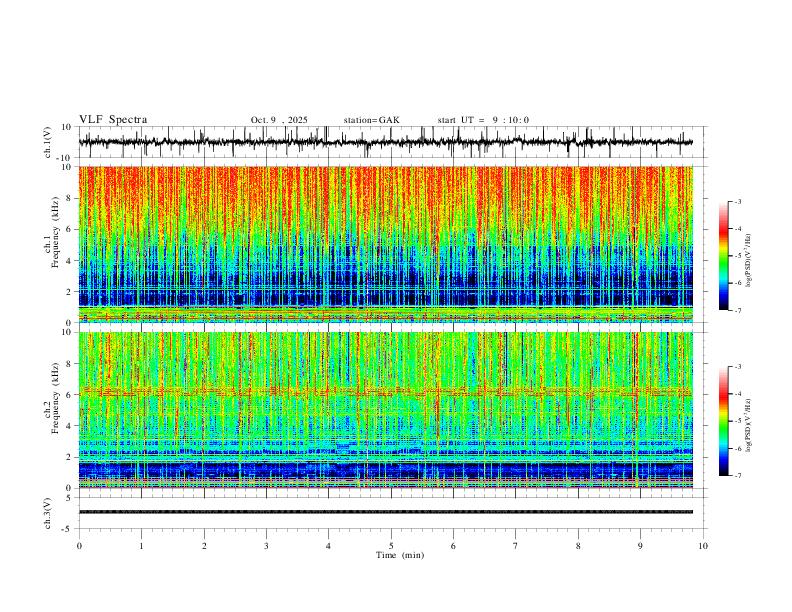Click the ch.1 voltage waveform trace
This screenshot has height=612, width=792.
[x=385, y=142]
